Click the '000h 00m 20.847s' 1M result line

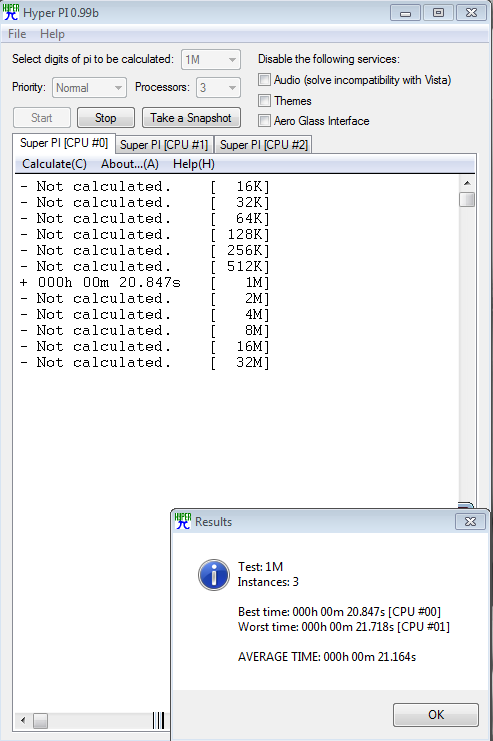coord(145,283)
